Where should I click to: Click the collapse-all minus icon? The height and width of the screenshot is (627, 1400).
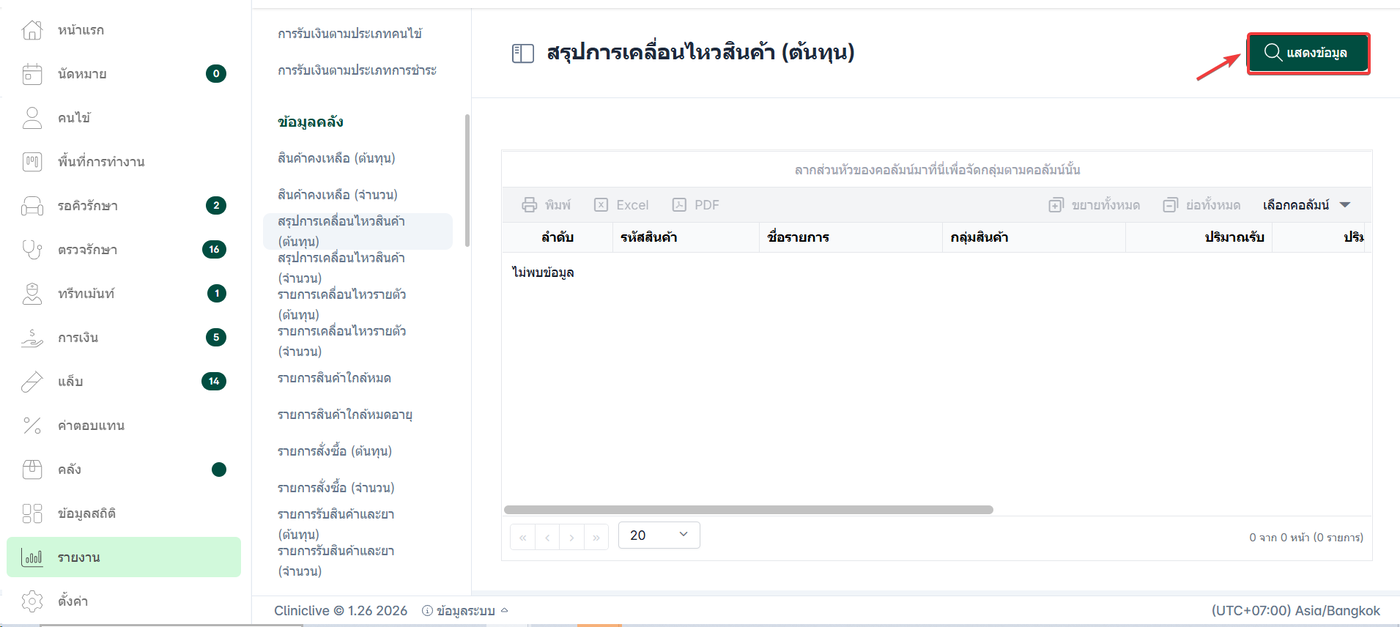(1170, 205)
